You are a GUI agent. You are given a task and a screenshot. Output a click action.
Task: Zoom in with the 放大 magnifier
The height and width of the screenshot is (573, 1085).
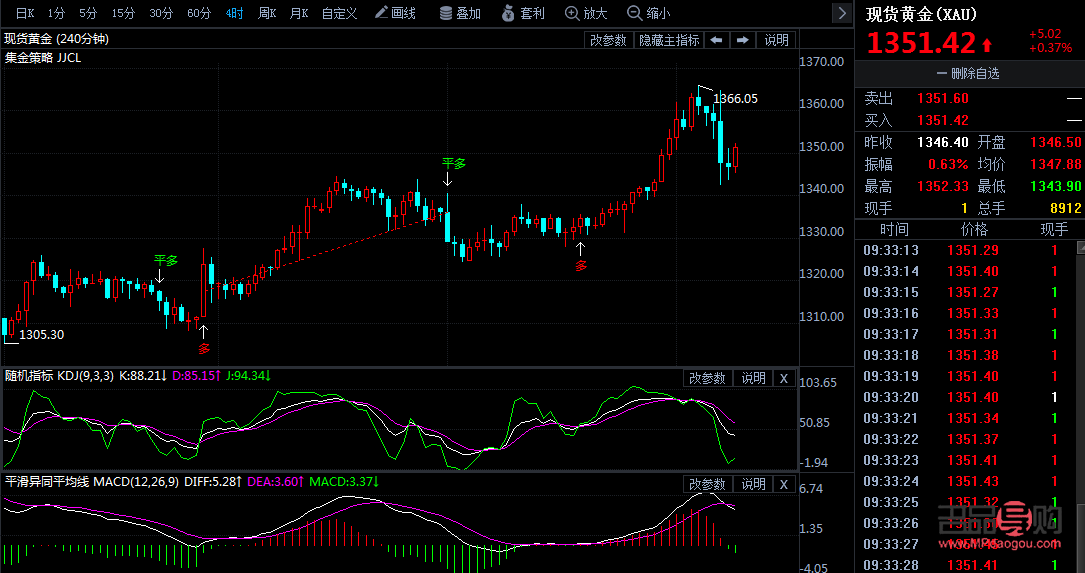586,12
